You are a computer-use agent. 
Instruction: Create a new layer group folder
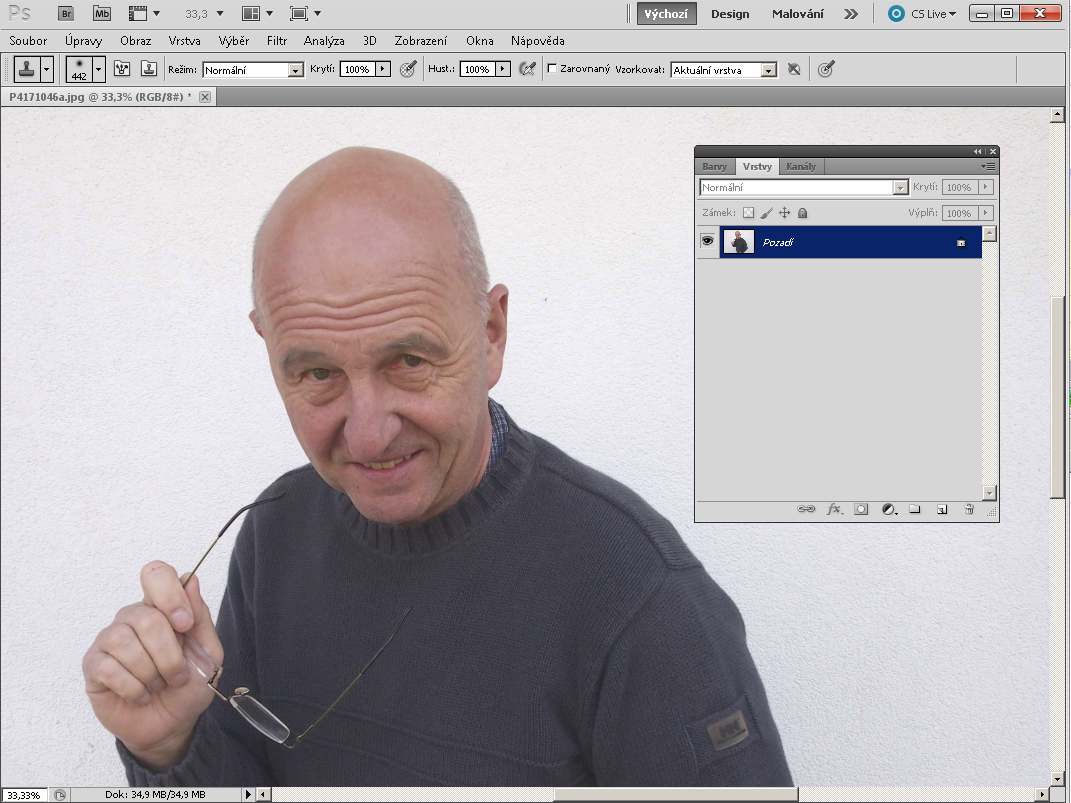click(x=914, y=509)
